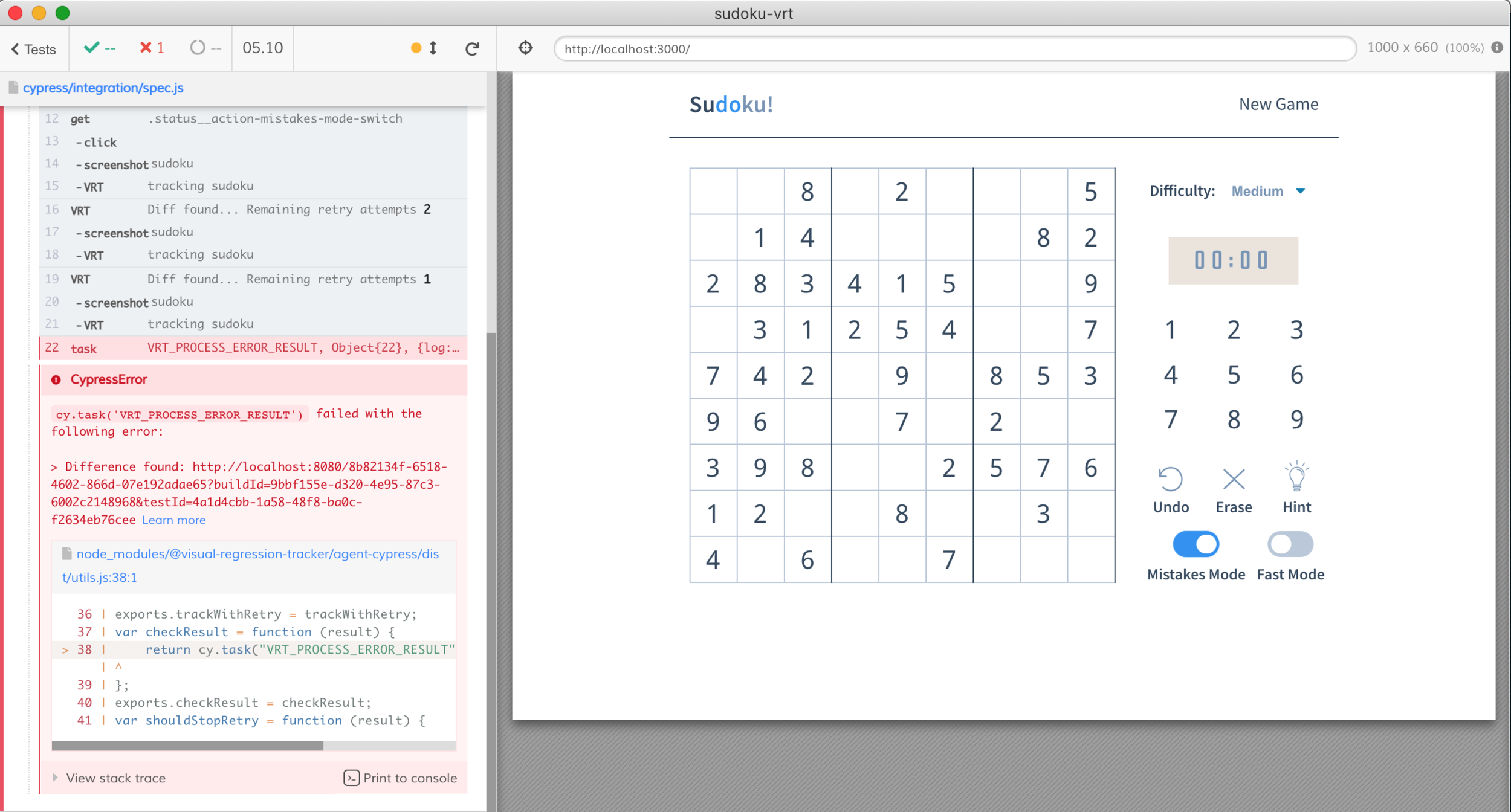Click the Hint lightbulb icon
The width and height of the screenshot is (1511, 812).
1296,477
